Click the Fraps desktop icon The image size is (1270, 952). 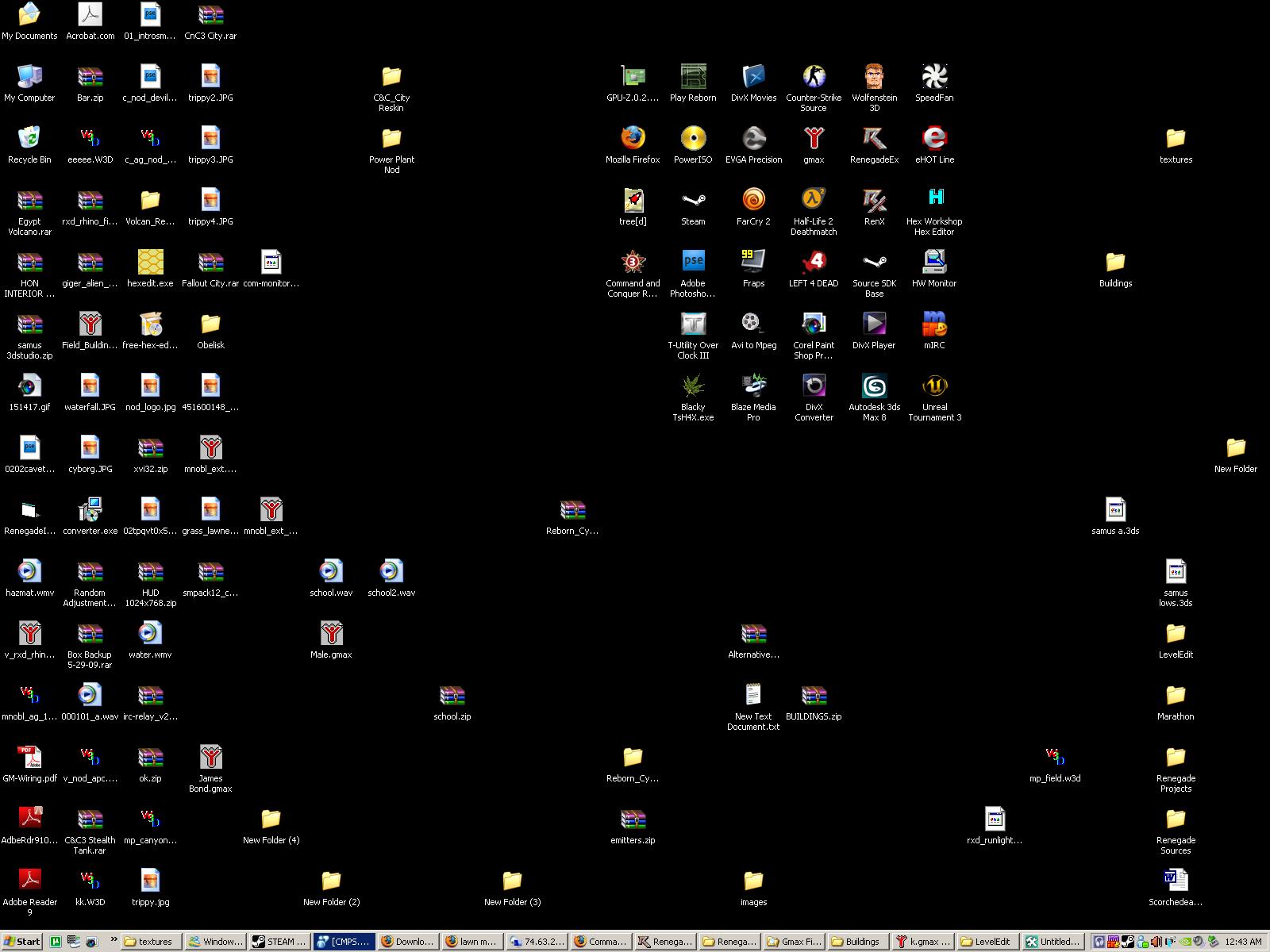point(753,263)
